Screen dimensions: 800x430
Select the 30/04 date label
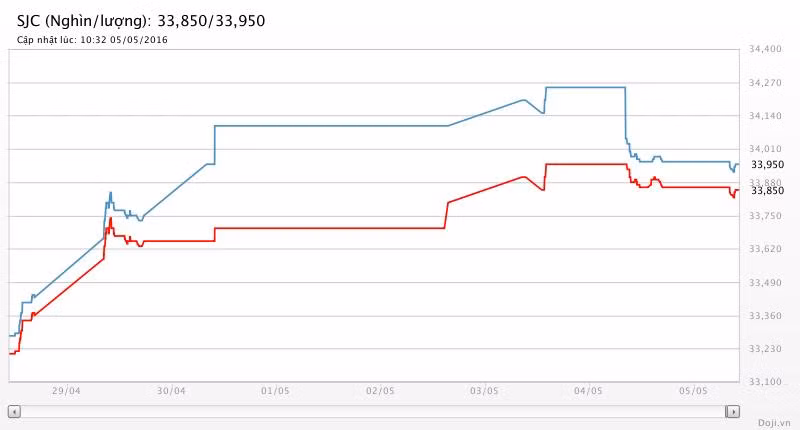tap(171, 391)
